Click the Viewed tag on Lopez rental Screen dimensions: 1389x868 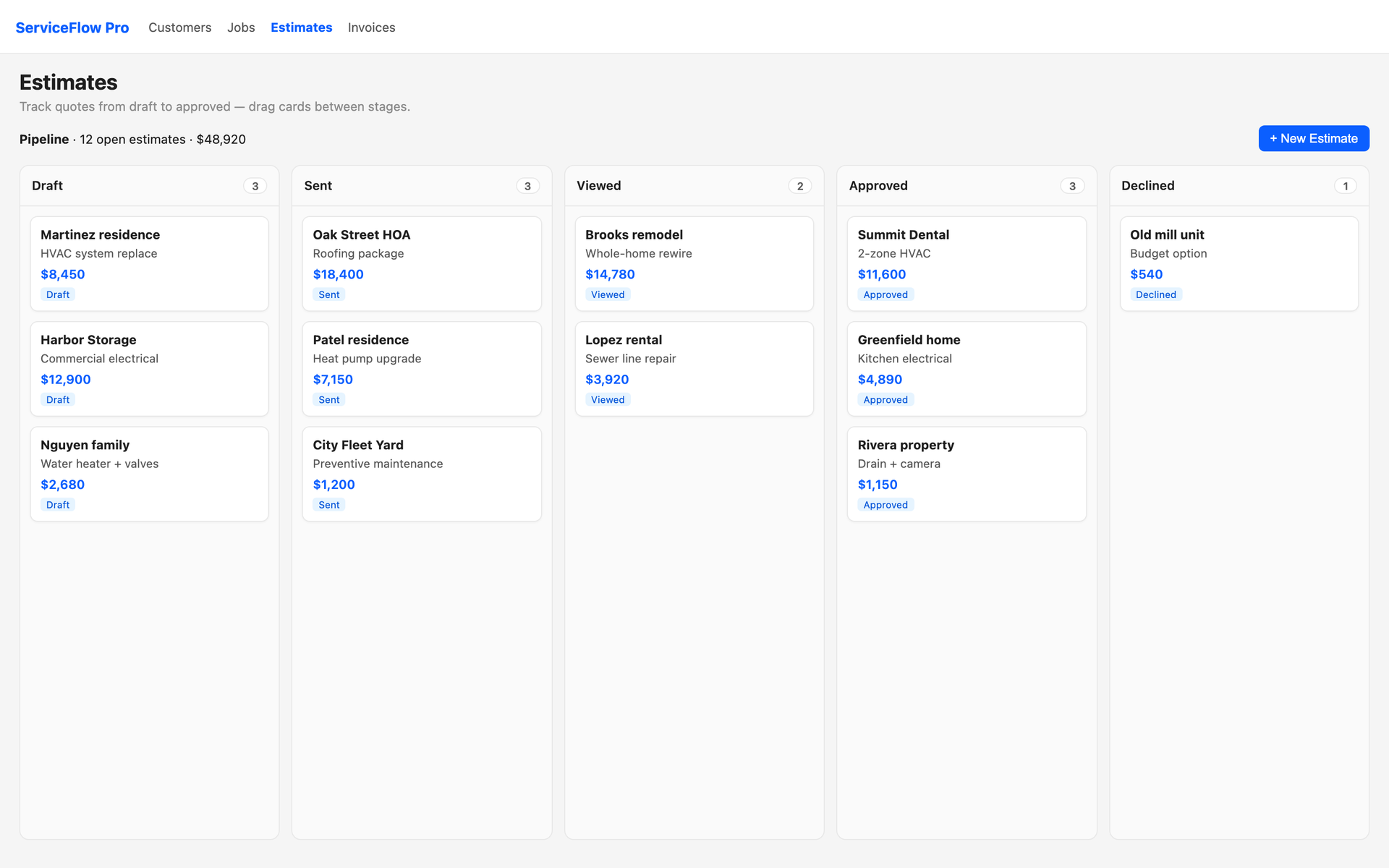[x=608, y=399]
